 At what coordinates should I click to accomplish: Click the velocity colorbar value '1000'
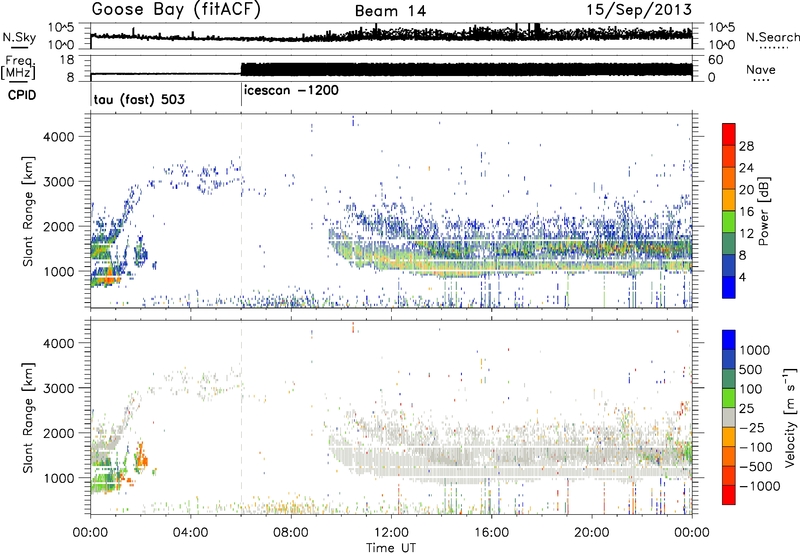coord(754,350)
